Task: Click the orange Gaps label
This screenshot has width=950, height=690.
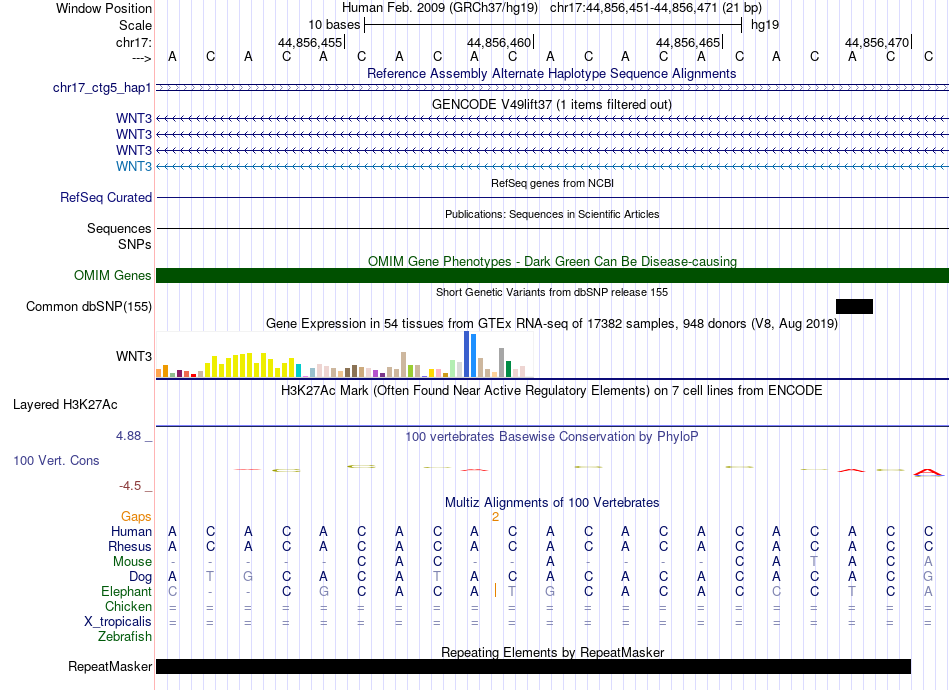Action: pos(136,516)
